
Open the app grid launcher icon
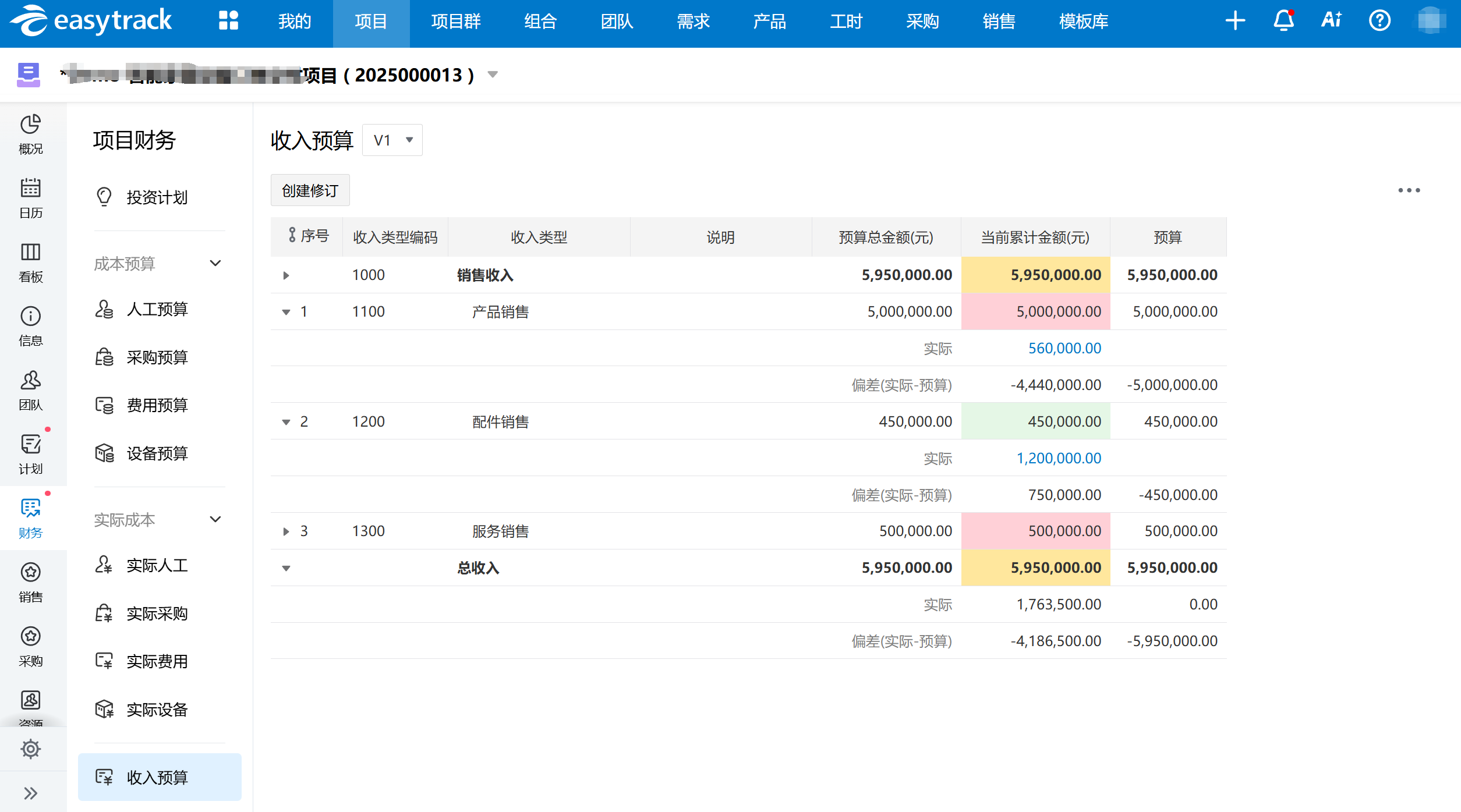click(228, 21)
